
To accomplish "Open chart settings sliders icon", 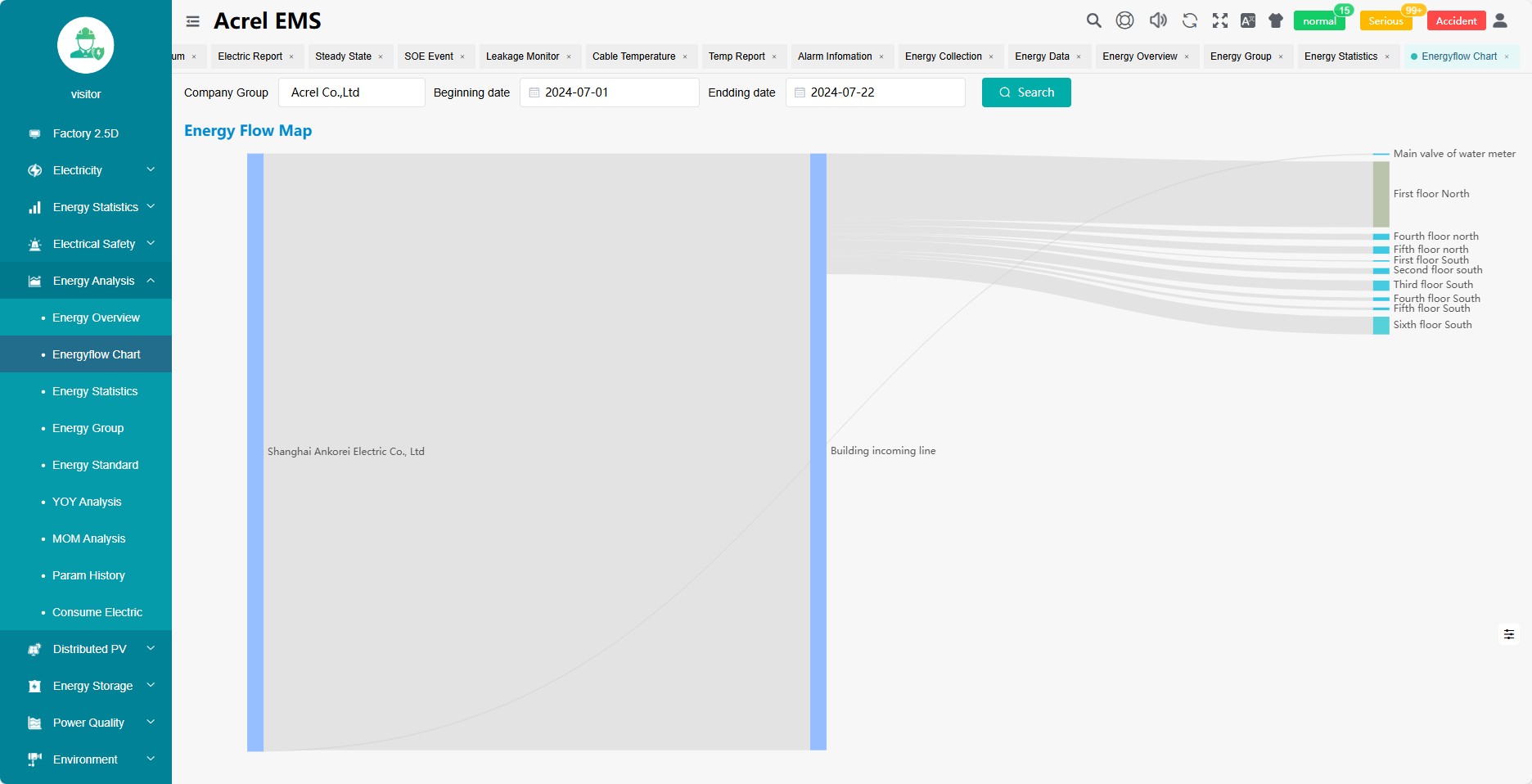I will (x=1509, y=634).
